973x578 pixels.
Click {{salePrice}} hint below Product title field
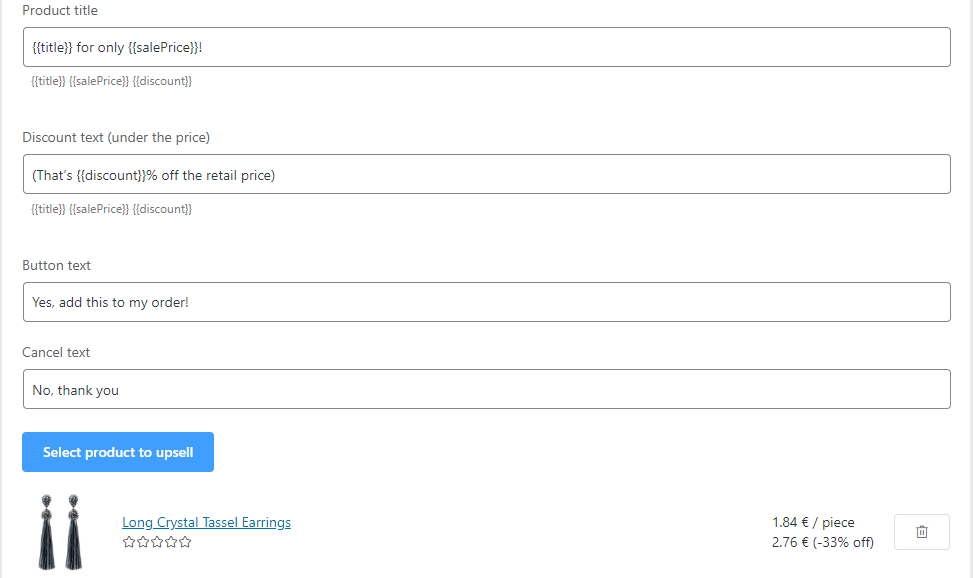[x=99, y=81]
